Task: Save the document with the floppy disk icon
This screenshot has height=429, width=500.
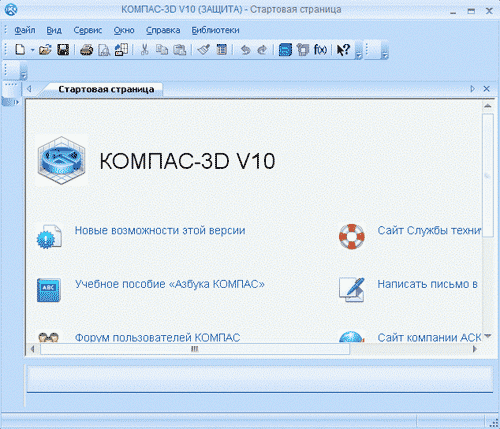Action: point(63,50)
